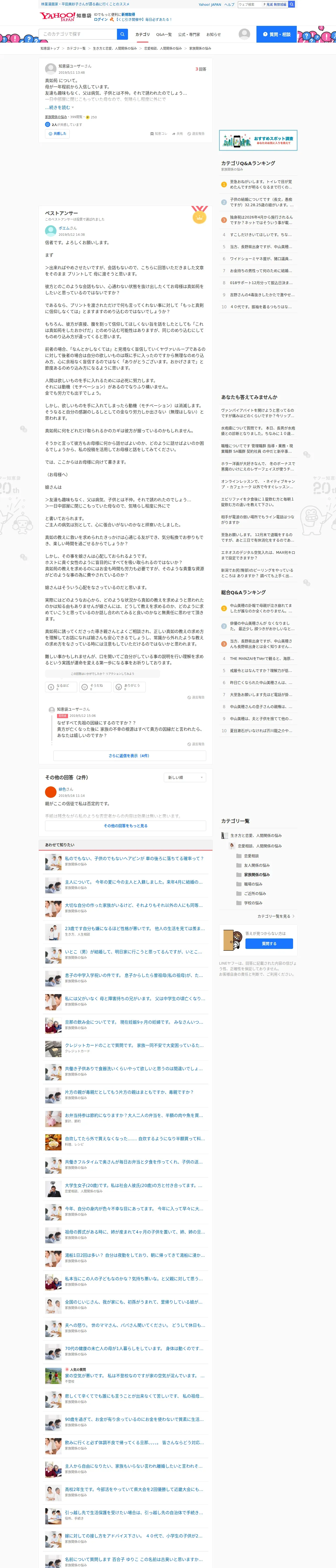336x1568 pixels.
Task: Open ranking item THE MANZAIをTVerで観ると
Action: [x=262, y=659]
